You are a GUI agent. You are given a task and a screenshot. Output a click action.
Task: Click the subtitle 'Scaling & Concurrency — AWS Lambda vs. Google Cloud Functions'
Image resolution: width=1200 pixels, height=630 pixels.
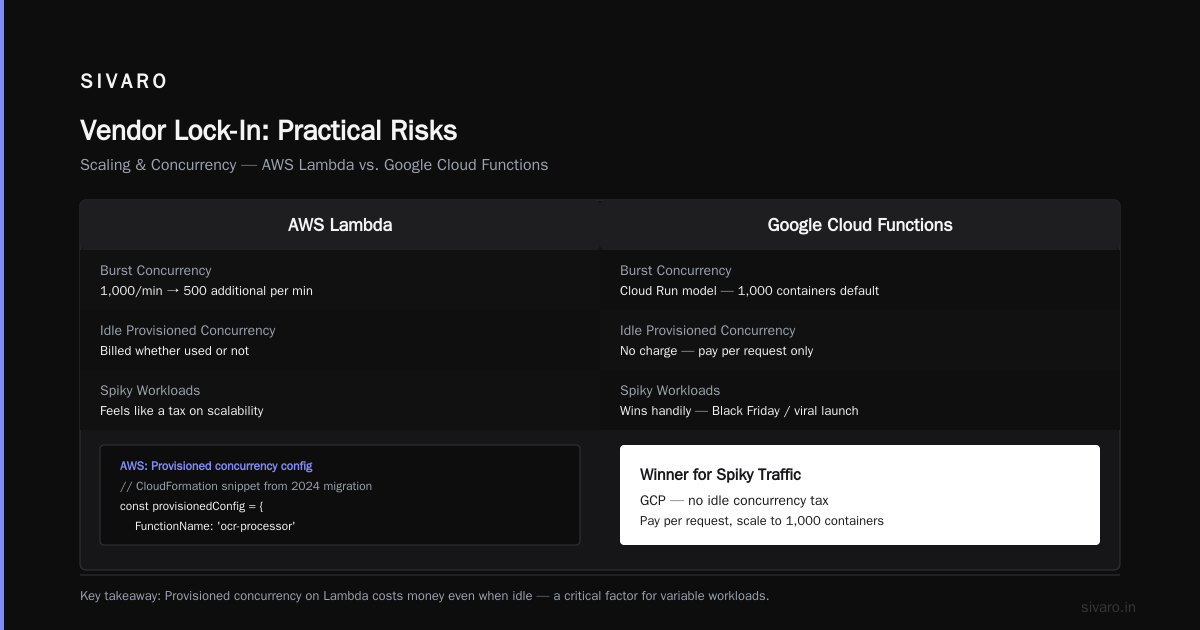pyautogui.click(x=314, y=165)
